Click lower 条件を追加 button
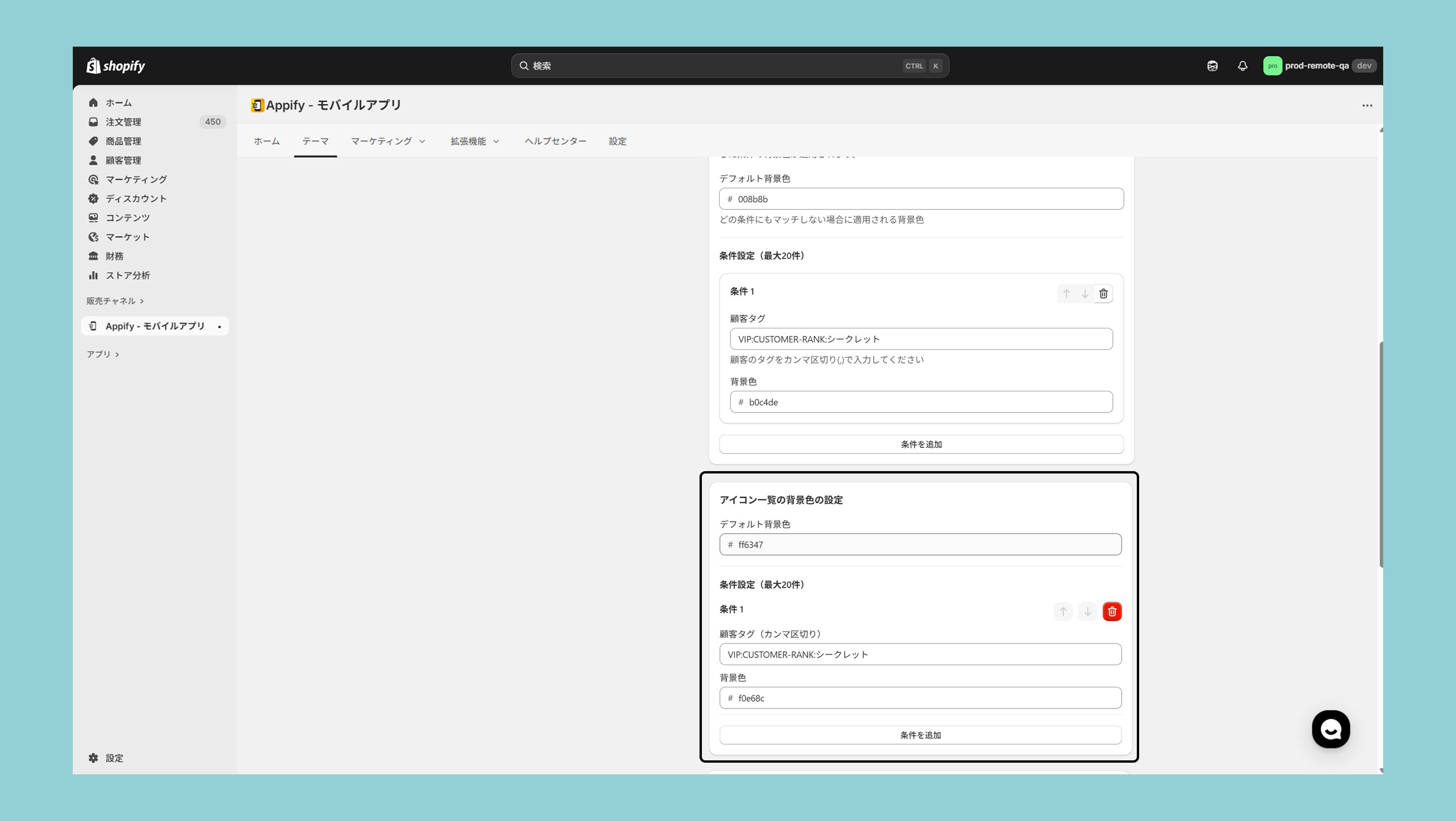1456x821 pixels. click(x=920, y=735)
